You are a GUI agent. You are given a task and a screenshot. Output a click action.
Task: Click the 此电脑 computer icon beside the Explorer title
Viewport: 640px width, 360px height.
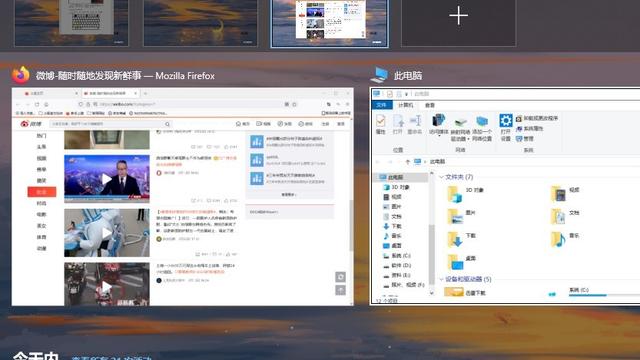[380, 75]
